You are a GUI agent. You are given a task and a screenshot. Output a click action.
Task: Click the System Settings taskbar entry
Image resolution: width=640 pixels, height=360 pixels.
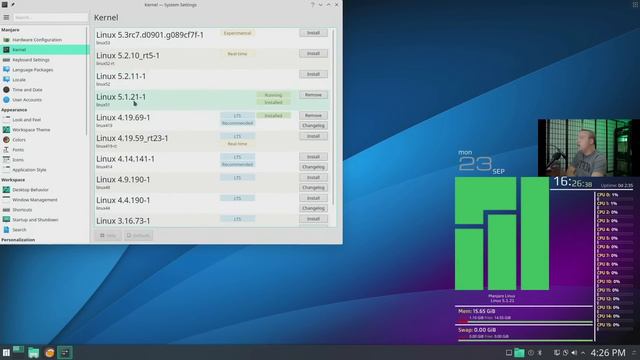tap(64, 353)
